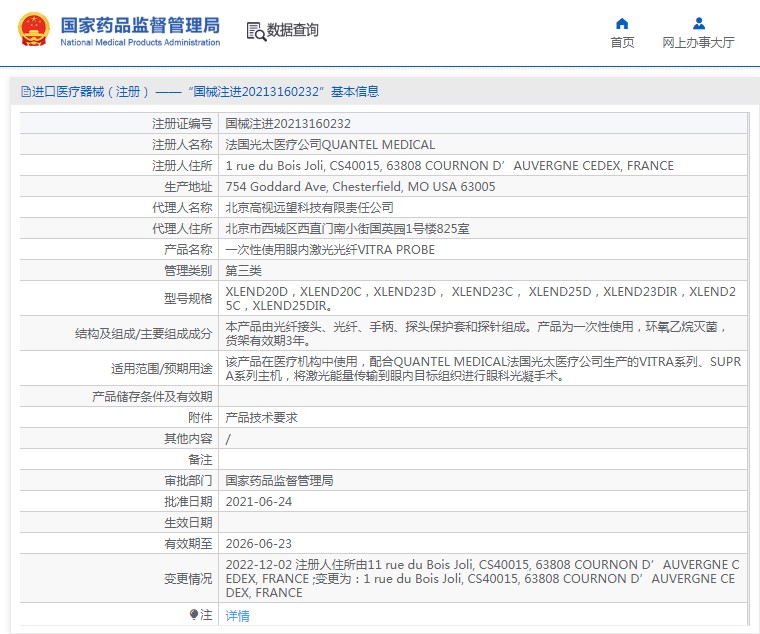Click the 网上办事大厅 person icon
Image resolution: width=760 pixels, height=634 pixels.
click(x=698, y=23)
